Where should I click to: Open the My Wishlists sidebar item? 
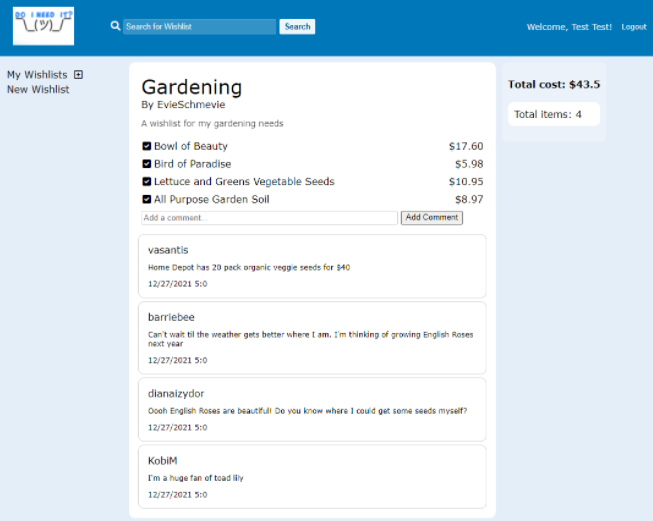37,75
